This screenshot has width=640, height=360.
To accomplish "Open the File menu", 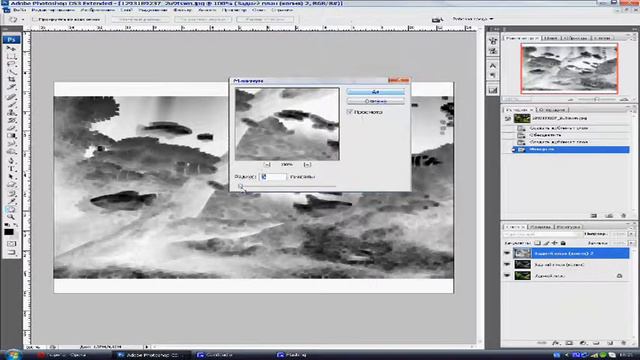I will click(x=20, y=10).
